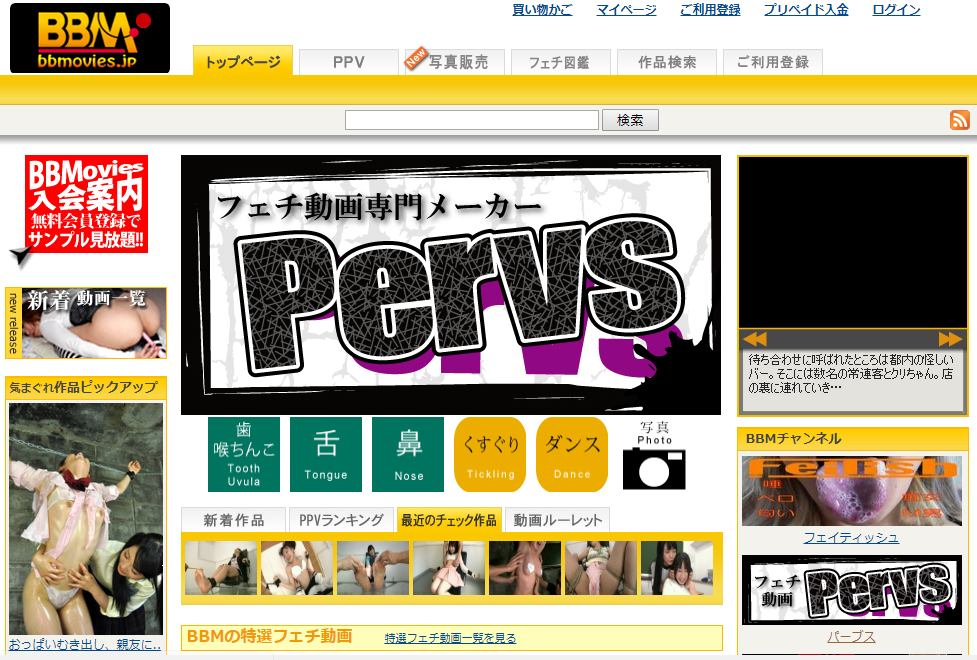Click the previous arrow on the story slideshow

[x=755, y=338]
